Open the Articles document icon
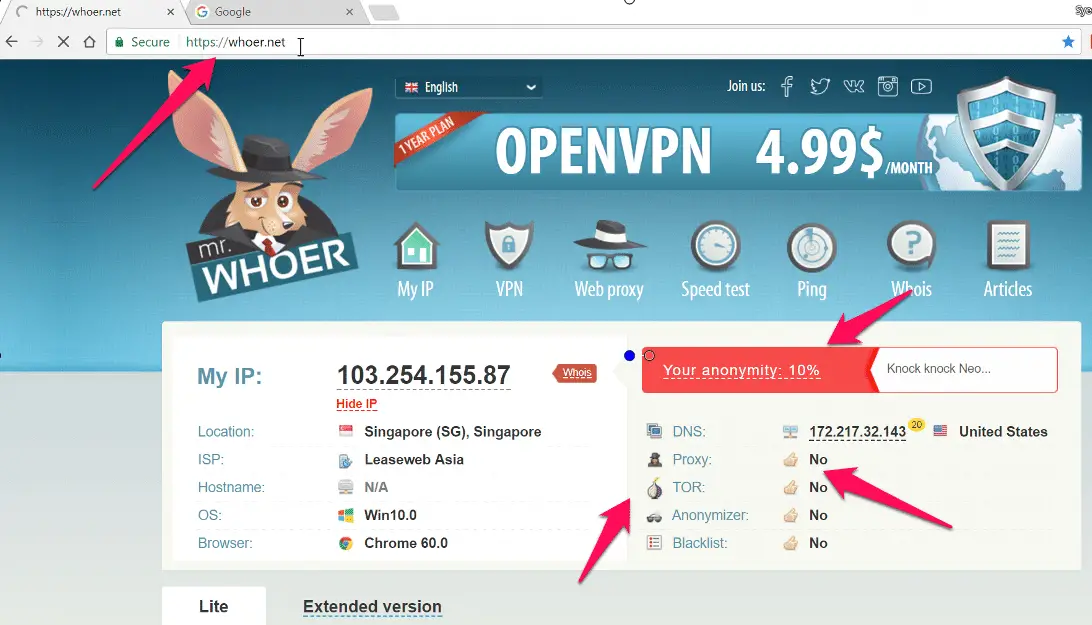This screenshot has height=625, width=1092. (x=1008, y=245)
